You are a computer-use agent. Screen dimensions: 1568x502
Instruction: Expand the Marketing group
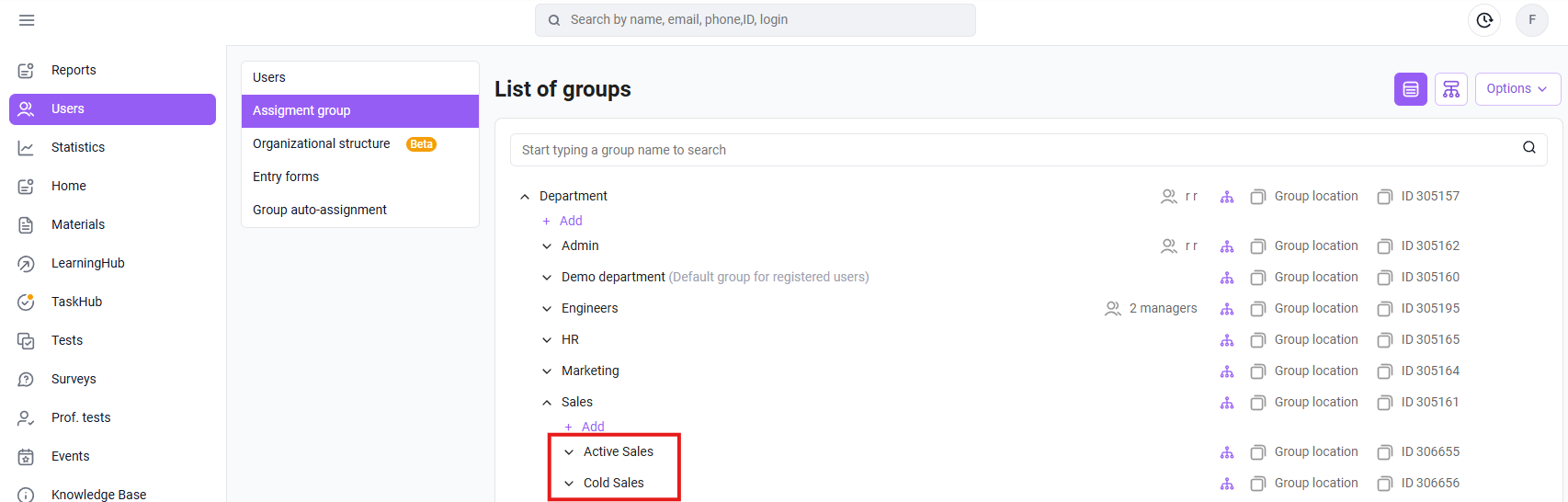pyautogui.click(x=547, y=371)
